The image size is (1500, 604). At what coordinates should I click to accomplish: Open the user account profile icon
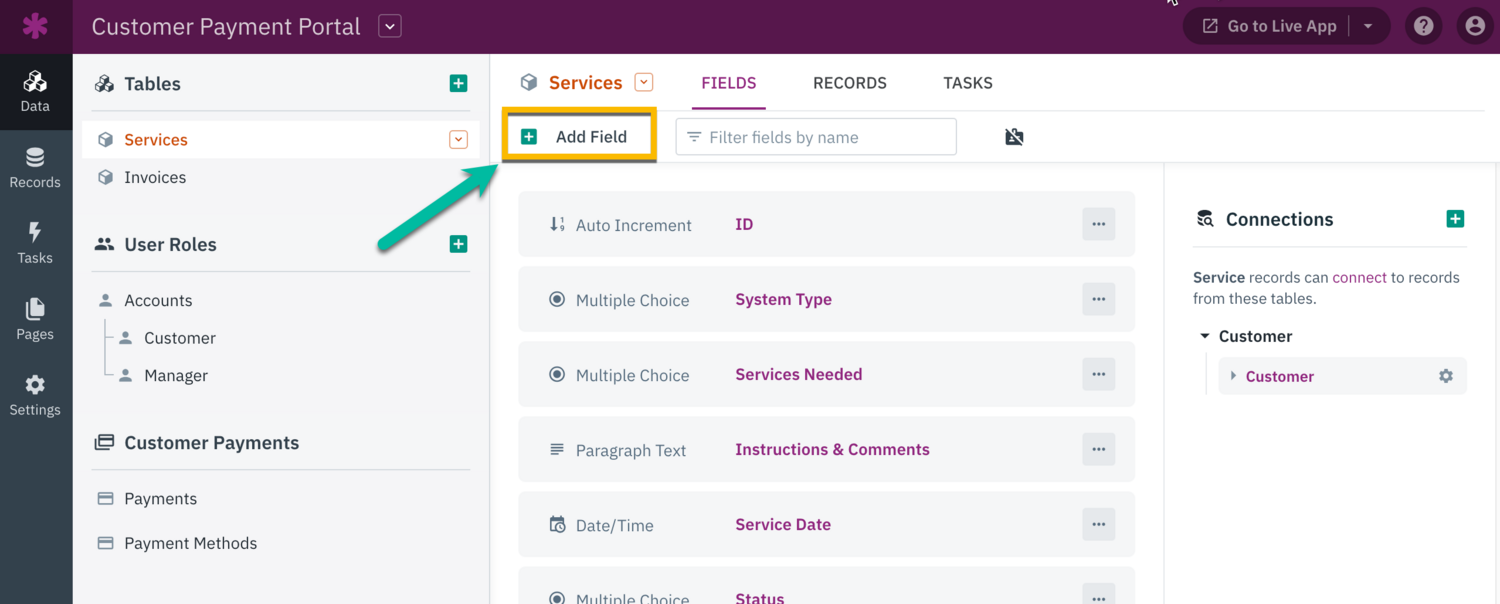[x=1475, y=26]
